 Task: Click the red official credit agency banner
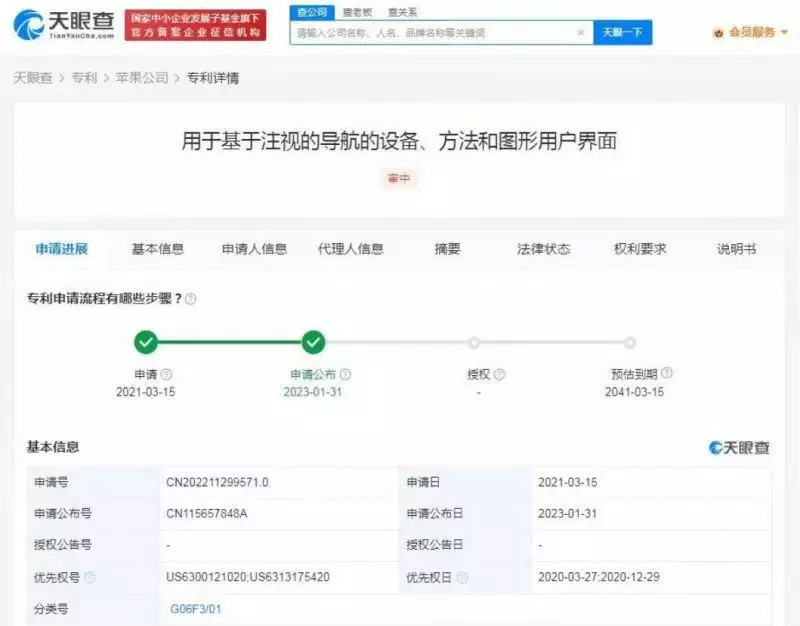point(195,25)
